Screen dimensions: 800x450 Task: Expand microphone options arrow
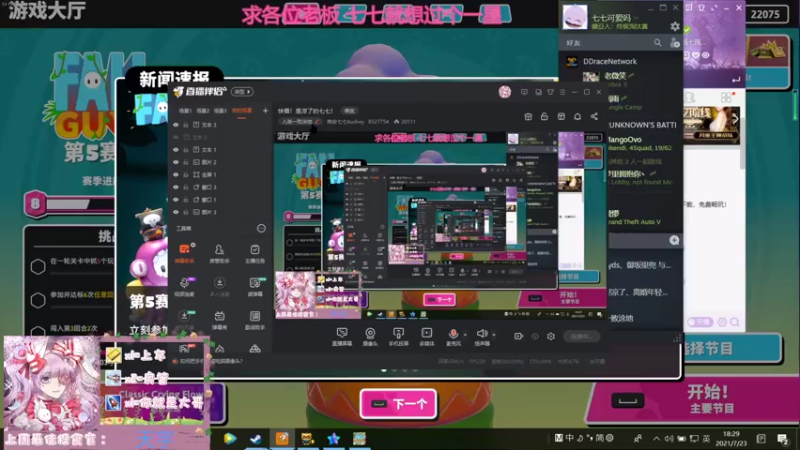465,335
